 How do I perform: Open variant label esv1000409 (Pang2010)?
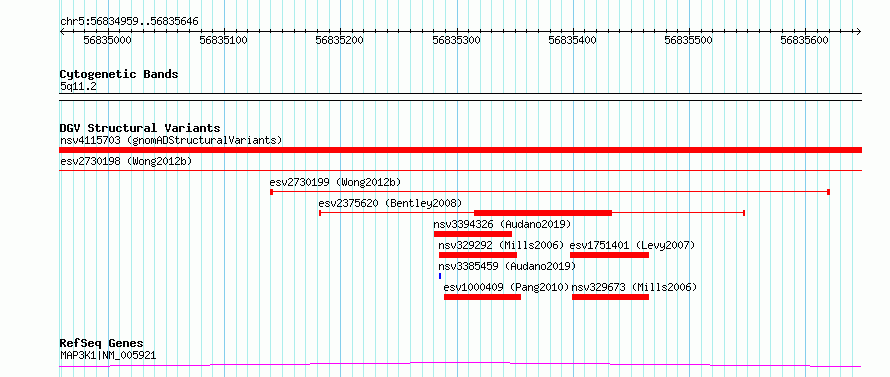pyautogui.click(x=506, y=287)
